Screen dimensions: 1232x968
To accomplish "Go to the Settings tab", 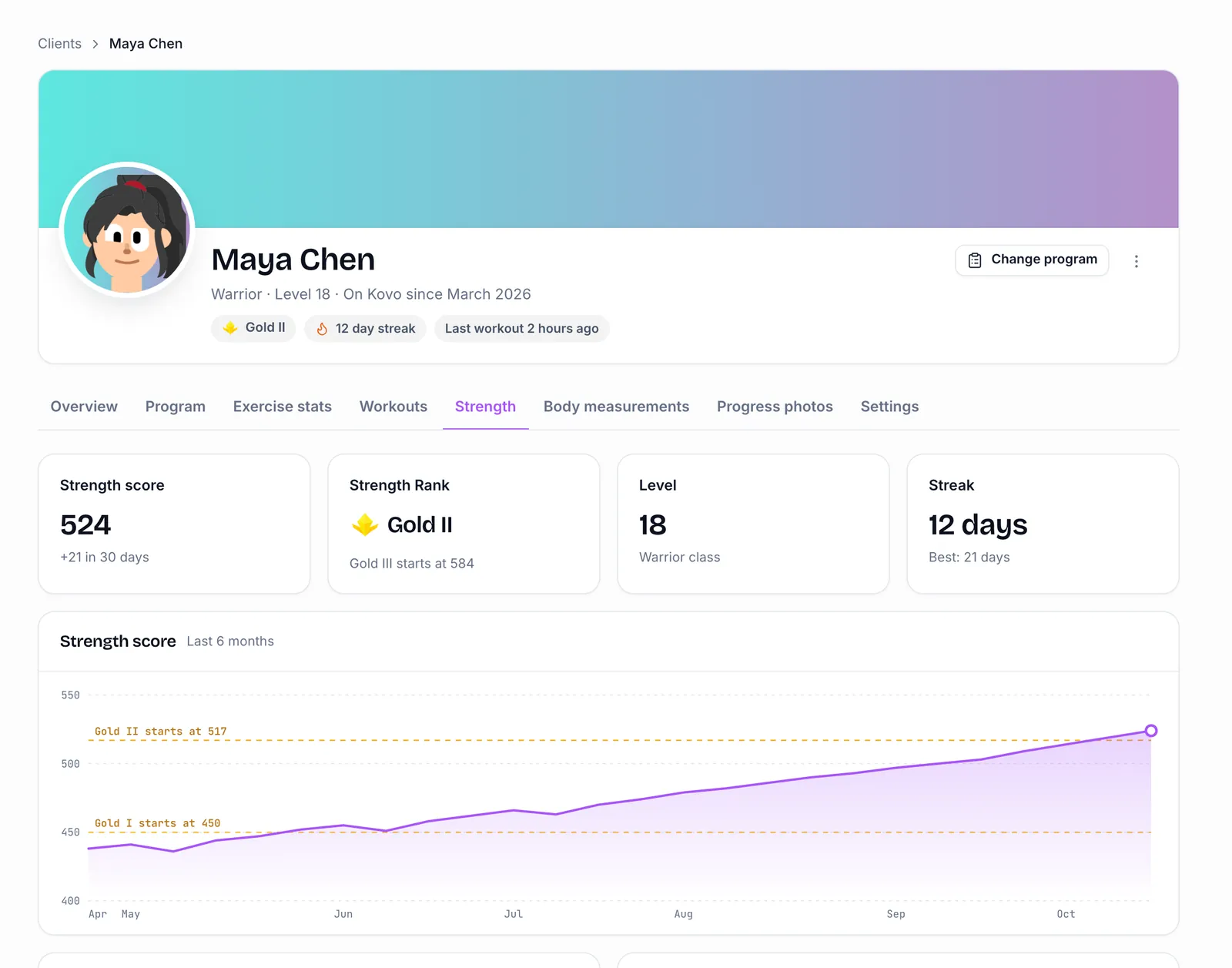I will pos(889,407).
